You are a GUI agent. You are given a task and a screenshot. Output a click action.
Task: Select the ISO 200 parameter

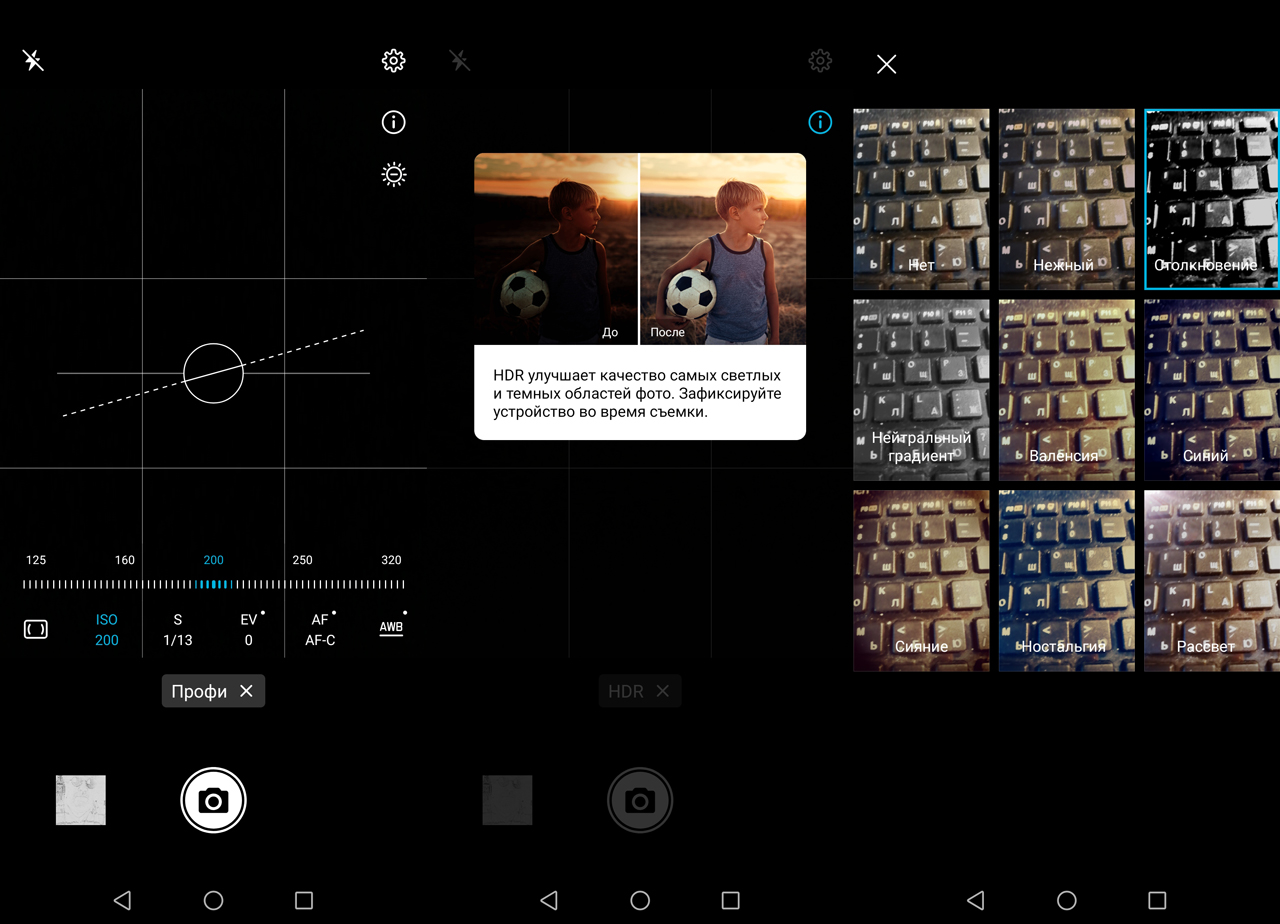107,630
